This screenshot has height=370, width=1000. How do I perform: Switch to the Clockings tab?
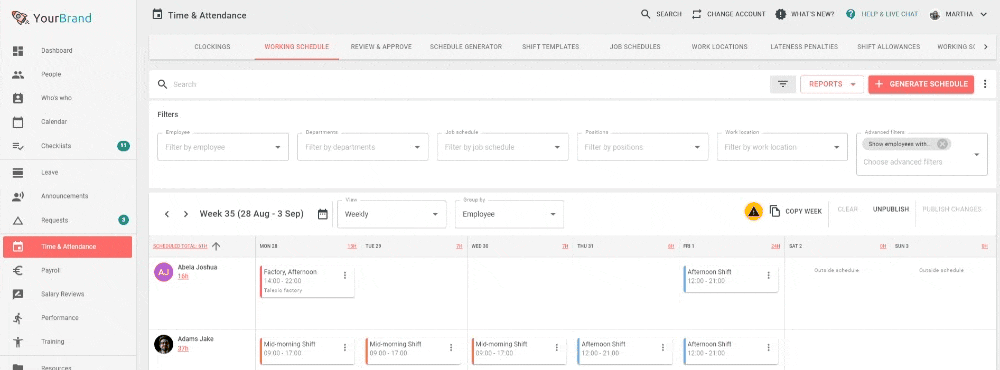(212, 47)
